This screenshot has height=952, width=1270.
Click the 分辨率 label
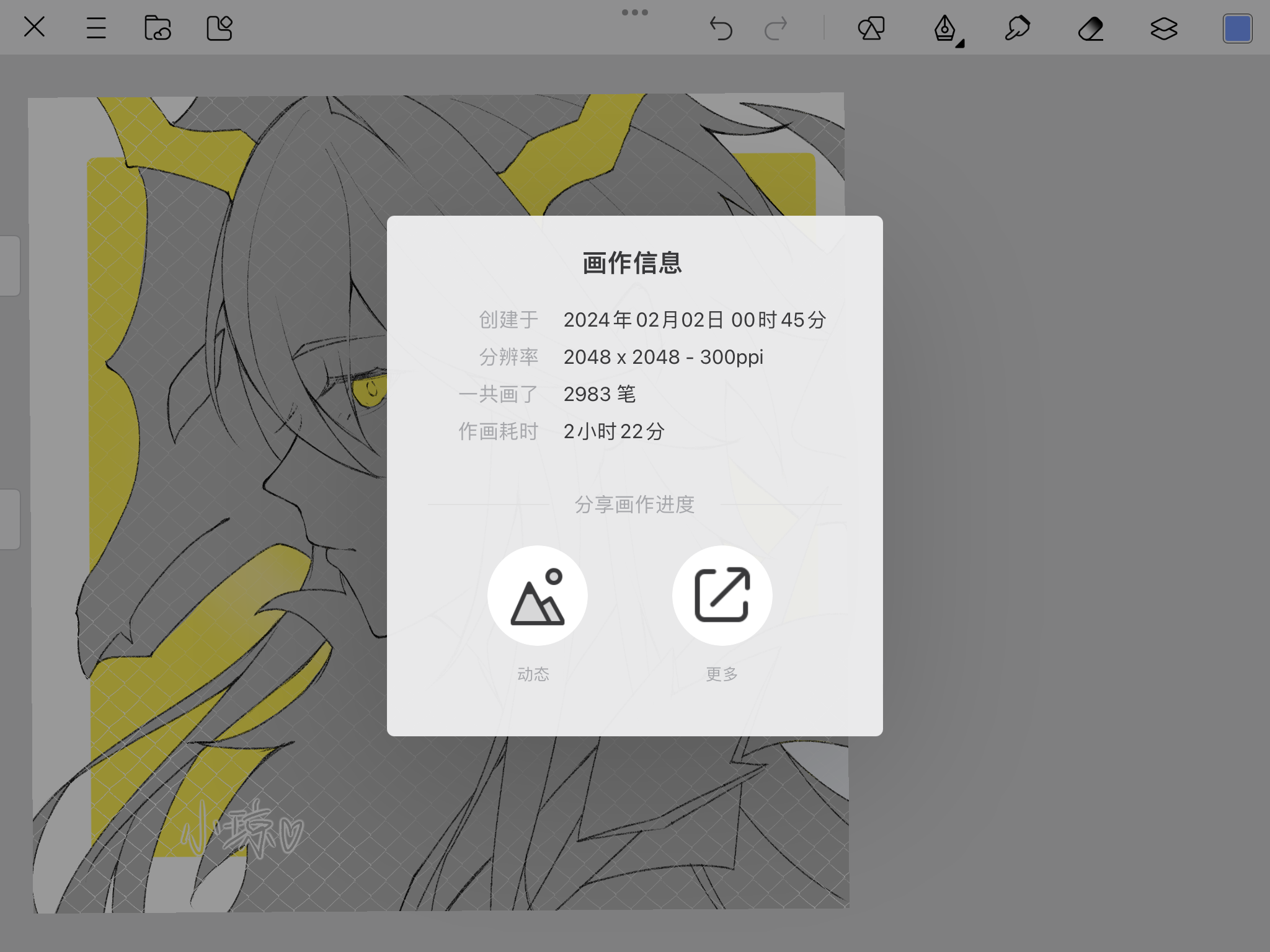[x=508, y=357]
